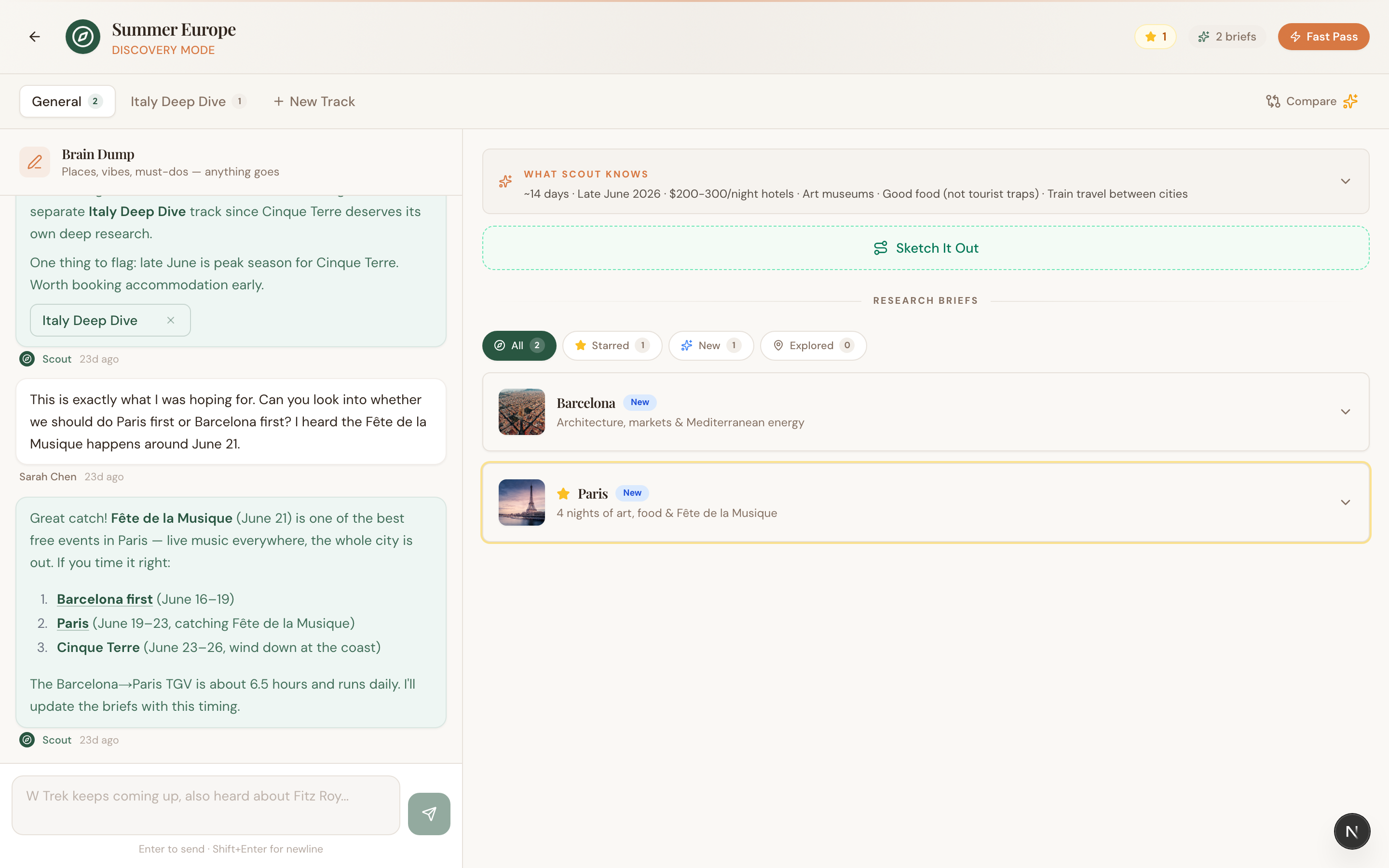Image resolution: width=1389 pixels, height=868 pixels.
Task: Collapse the What Scout Knows panel
Action: click(x=1346, y=181)
